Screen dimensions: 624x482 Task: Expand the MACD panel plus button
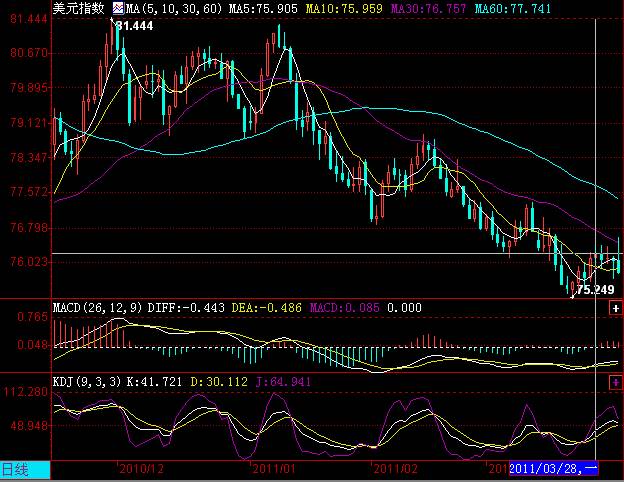pos(615,308)
